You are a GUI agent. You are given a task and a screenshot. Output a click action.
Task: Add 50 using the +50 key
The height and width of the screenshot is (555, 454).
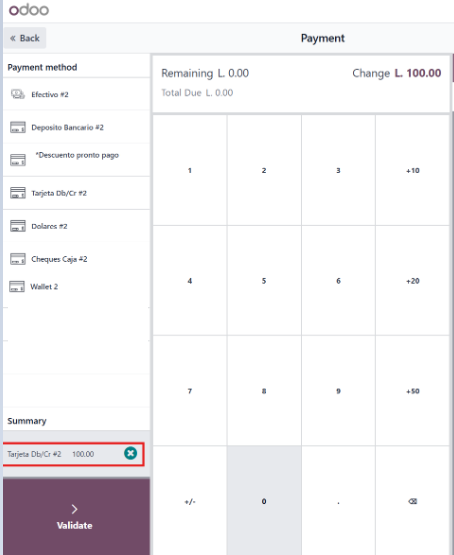tap(413, 391)
